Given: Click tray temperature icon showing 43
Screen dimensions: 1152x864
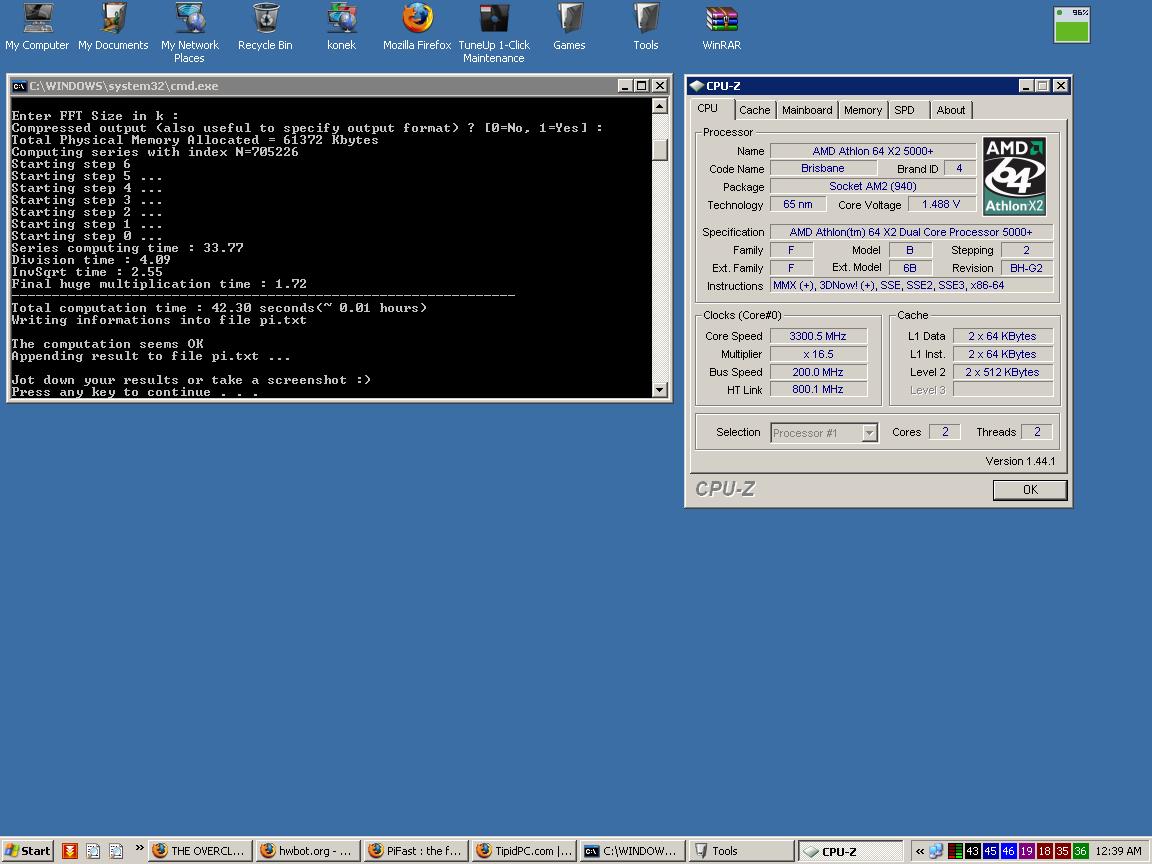Looking at the screenshot, I should pos(973,851).
